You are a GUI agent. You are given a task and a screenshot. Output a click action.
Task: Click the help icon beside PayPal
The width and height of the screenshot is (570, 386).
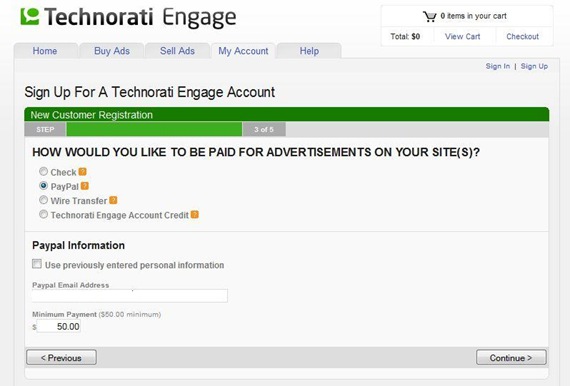pyautogui.click(x=85, y=186)
